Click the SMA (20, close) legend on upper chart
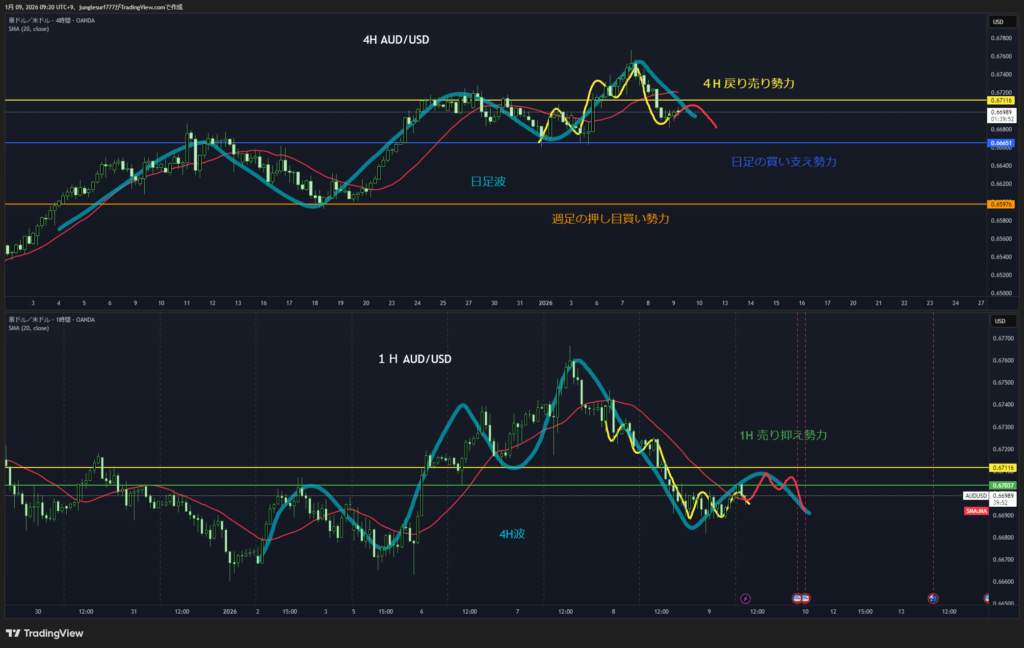Viewport: 1024px width, 648px height. pos(29,29)
